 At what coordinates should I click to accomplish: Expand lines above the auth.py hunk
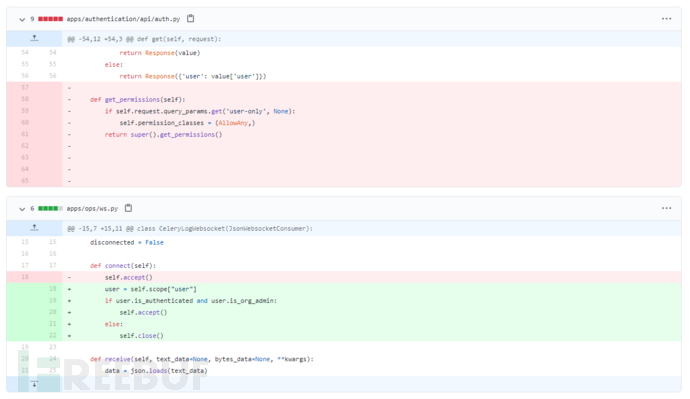(x=34, y=39)
